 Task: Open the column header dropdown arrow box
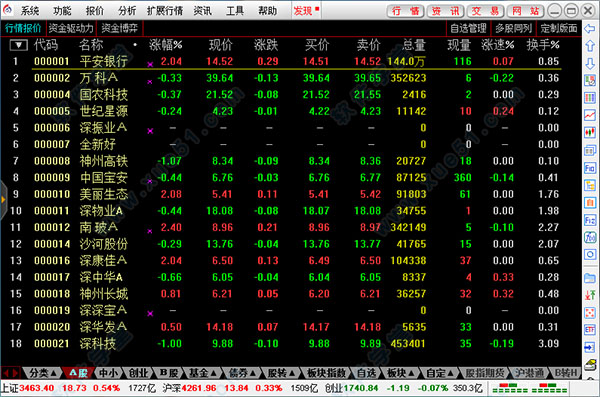pos(18,45)
